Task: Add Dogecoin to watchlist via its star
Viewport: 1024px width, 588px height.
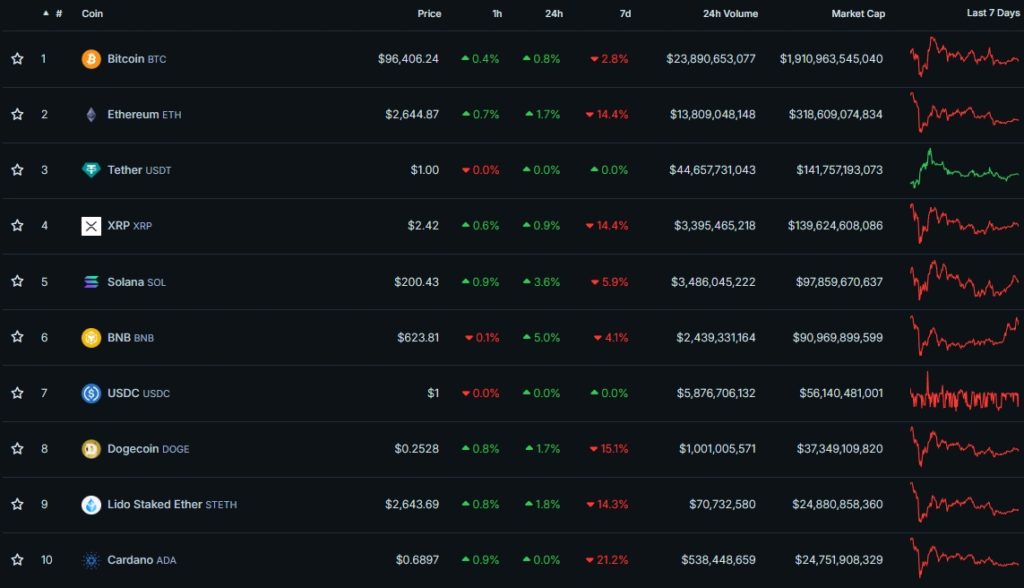Action: (x=16, y=449)
